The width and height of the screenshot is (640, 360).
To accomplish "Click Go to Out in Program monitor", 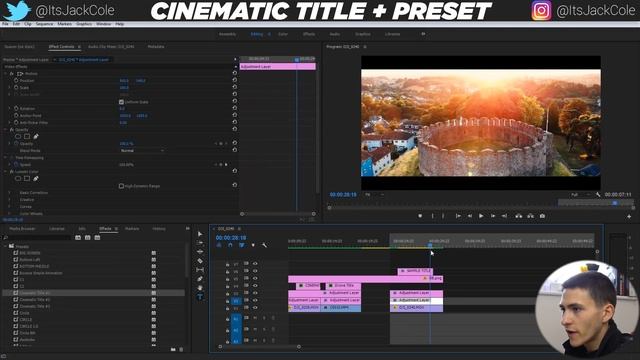I will (x=504, y=216).
